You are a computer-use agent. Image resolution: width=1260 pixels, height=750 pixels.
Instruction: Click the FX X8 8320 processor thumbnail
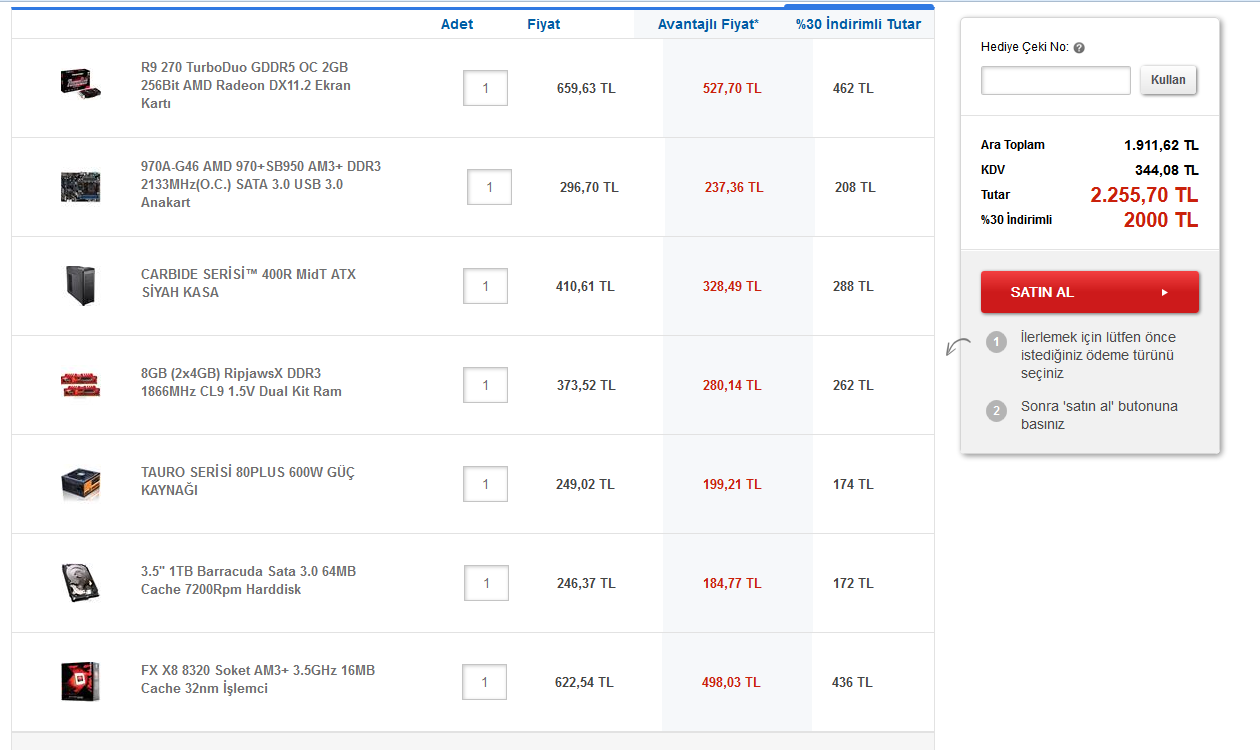(81, 681)
